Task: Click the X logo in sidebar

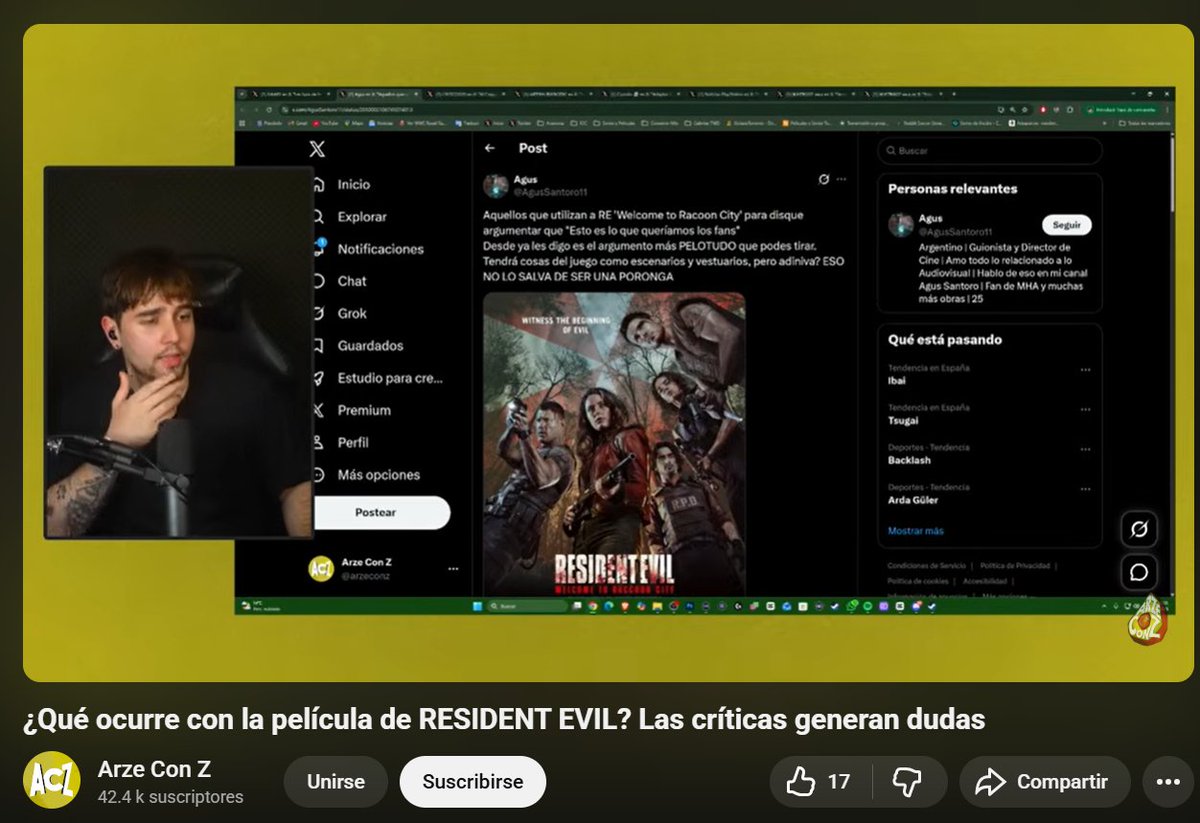Action: (317, 149)
